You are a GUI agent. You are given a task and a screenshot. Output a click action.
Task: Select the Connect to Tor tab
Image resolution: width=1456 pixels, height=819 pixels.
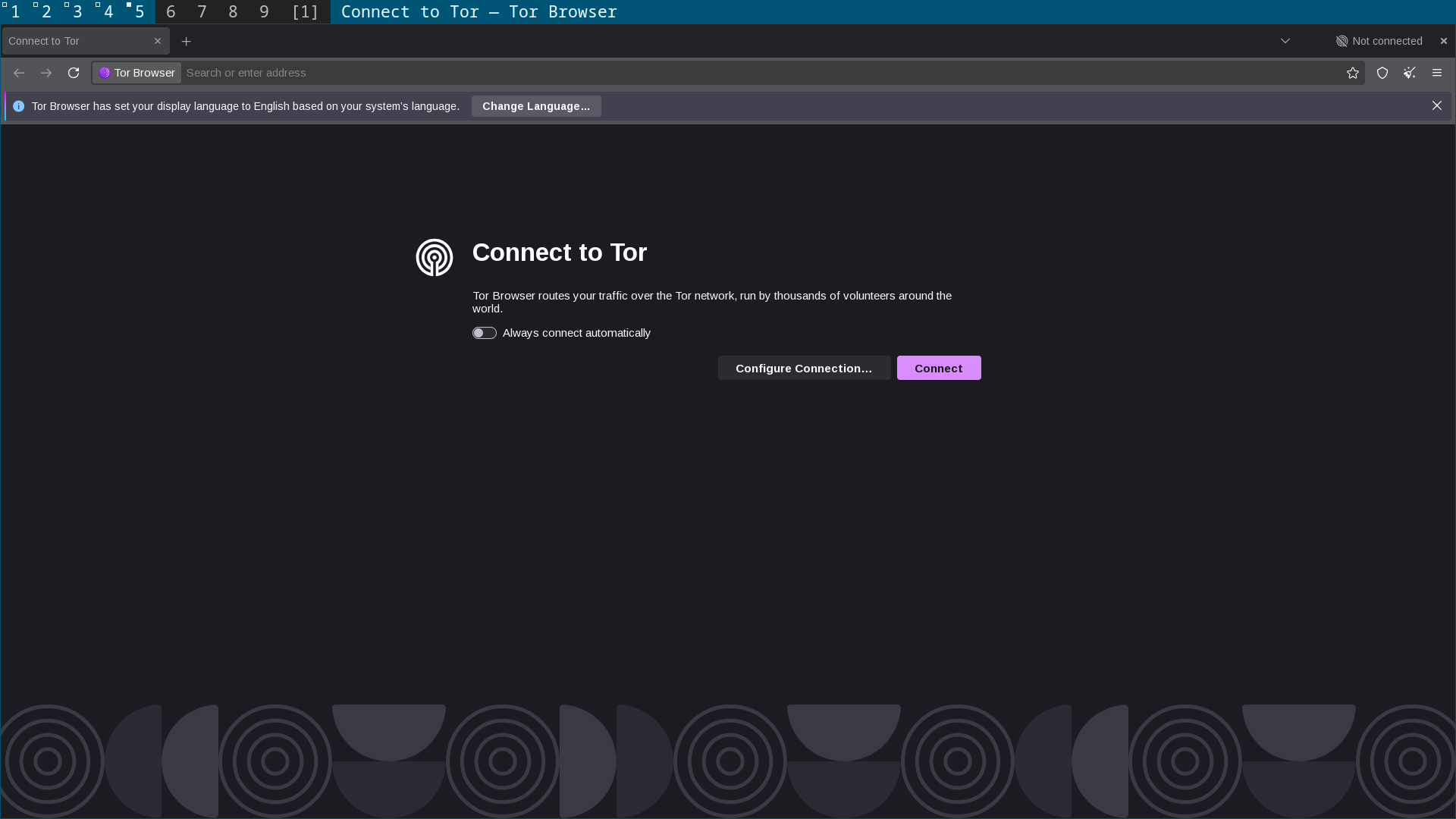[x=86, y=41]
